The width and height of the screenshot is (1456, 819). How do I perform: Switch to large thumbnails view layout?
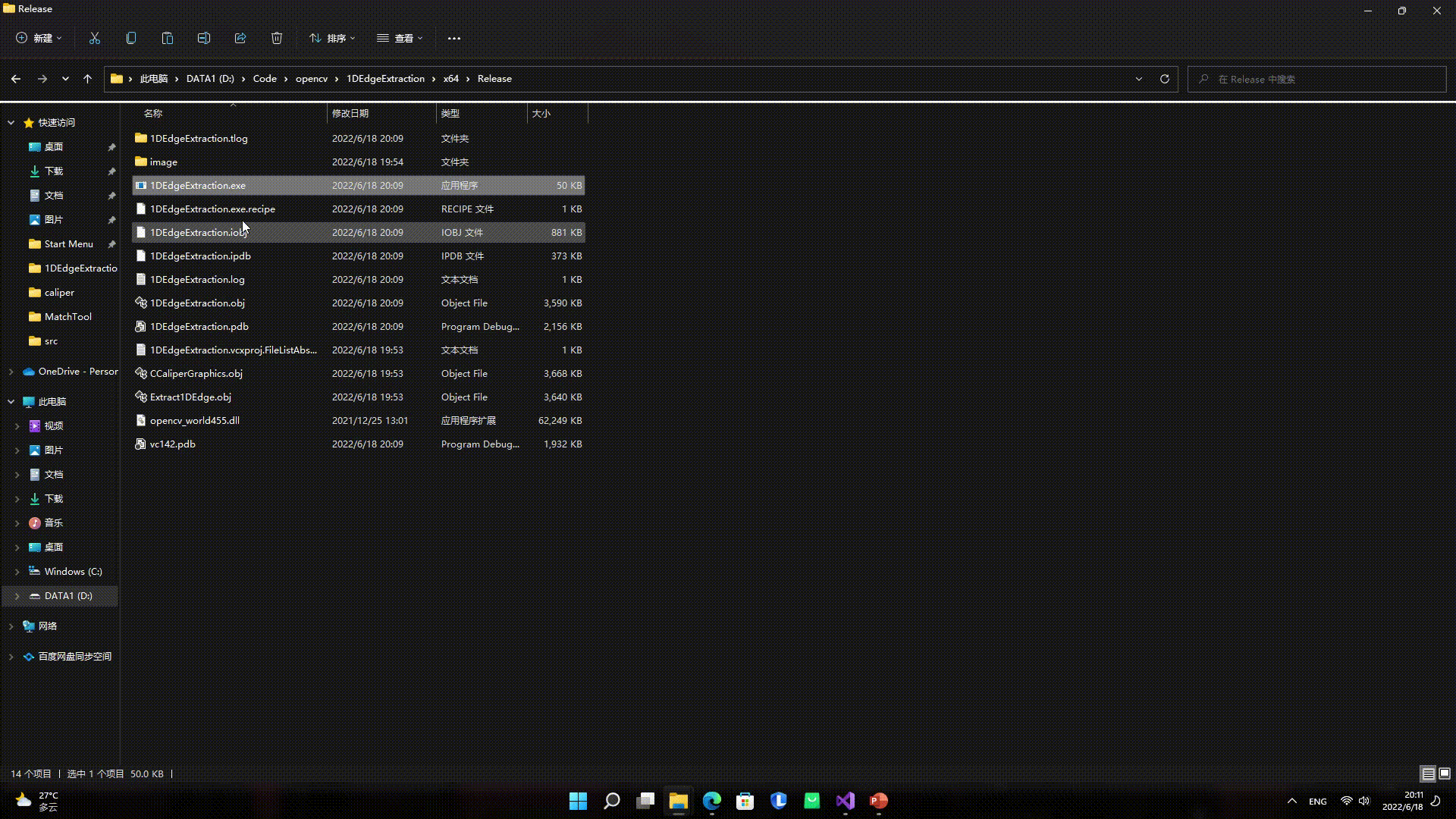click(x=1445, y=773)
